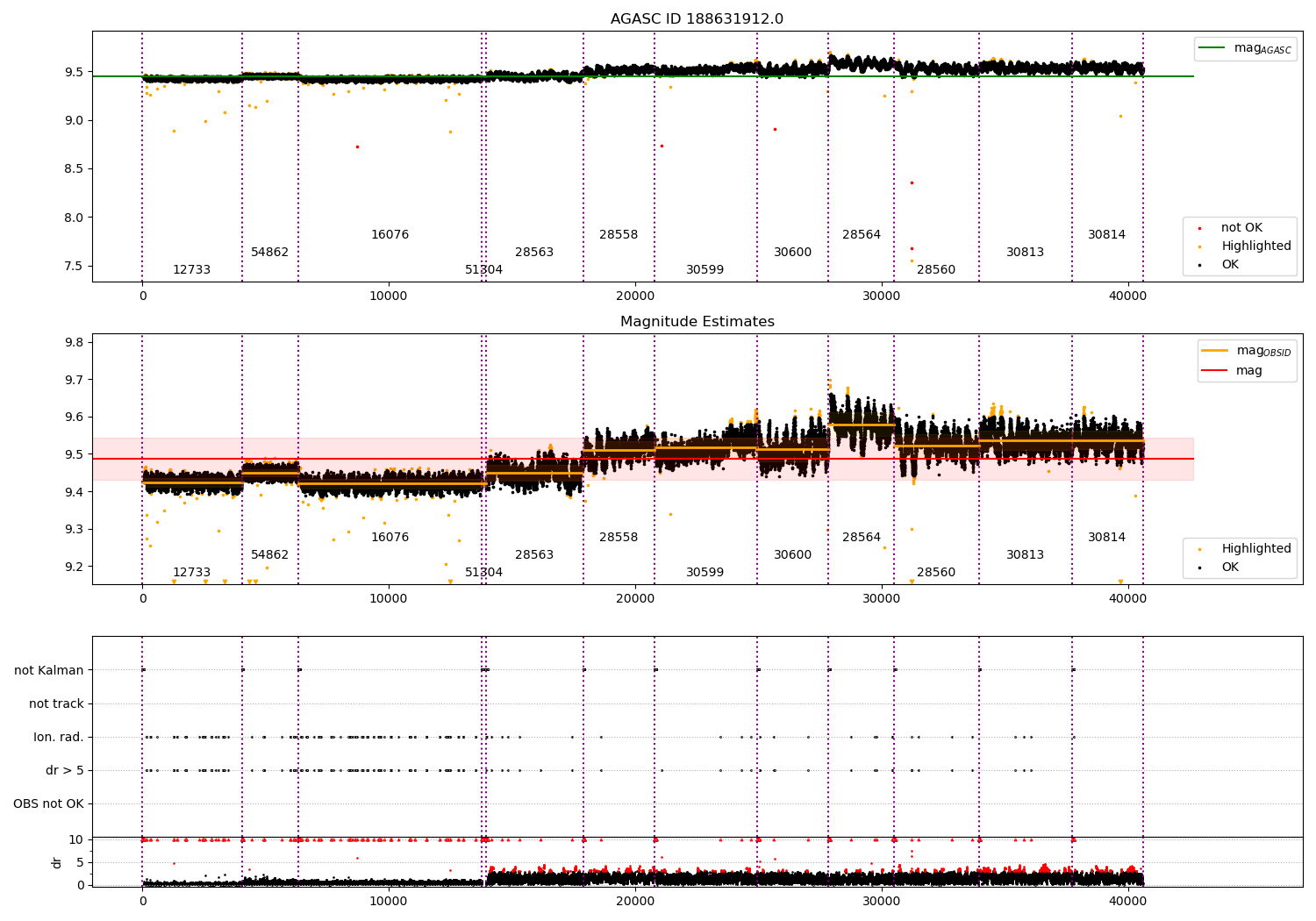This screenshot has height=921, width=1316.
Task: Click obsid label 28558 in the top plot
Action: point(619,235)
